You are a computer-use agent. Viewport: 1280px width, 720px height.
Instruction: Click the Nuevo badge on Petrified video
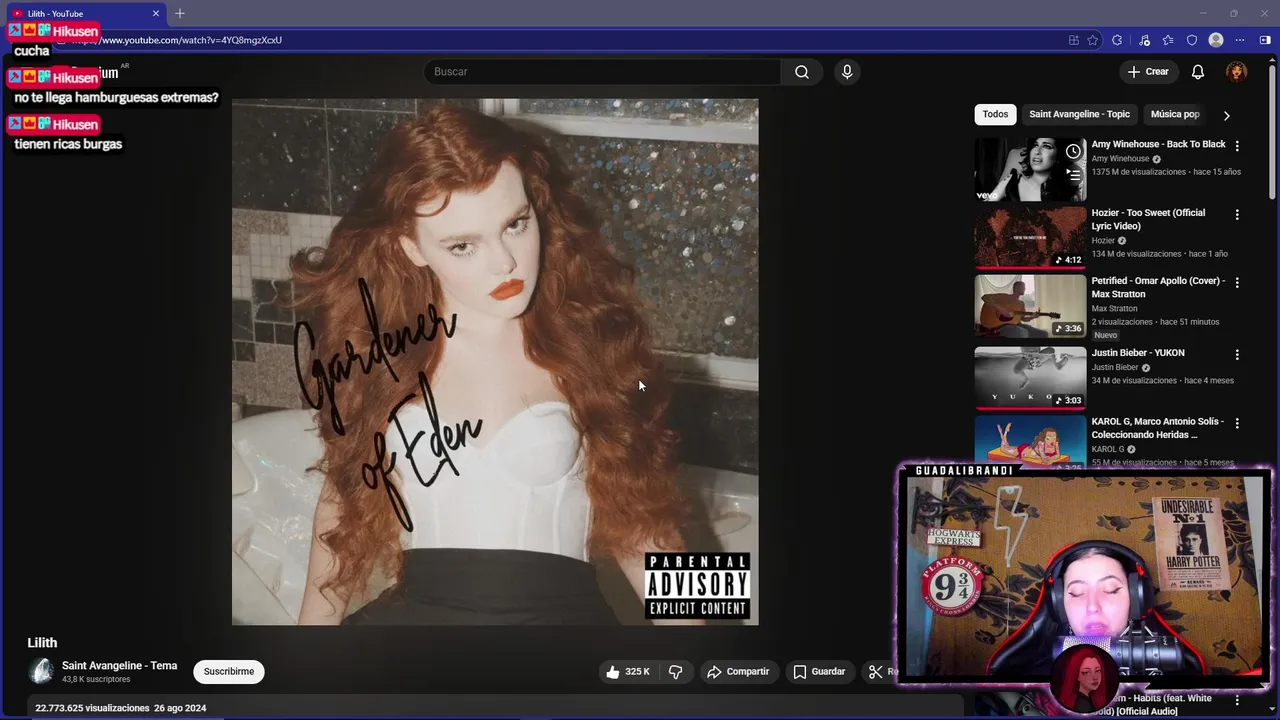[x=1106, y=335]
